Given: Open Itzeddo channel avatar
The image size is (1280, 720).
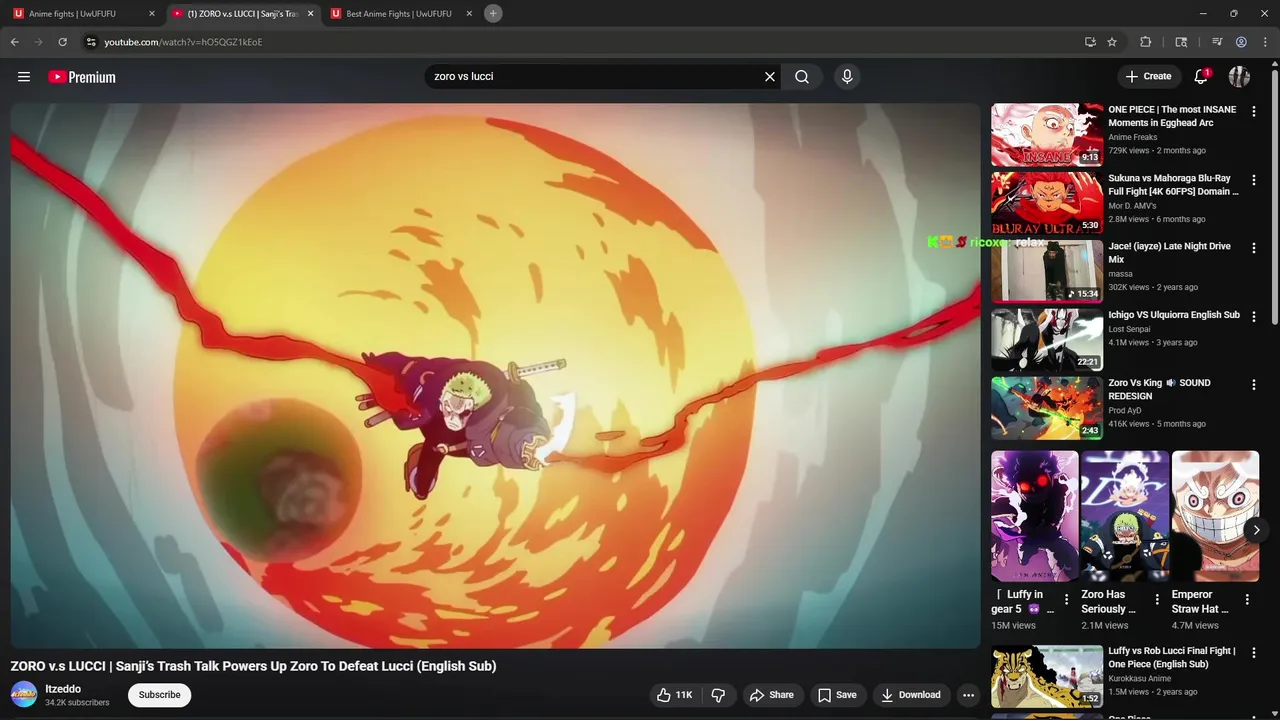Looking at the screenshot, I should 24,694.
